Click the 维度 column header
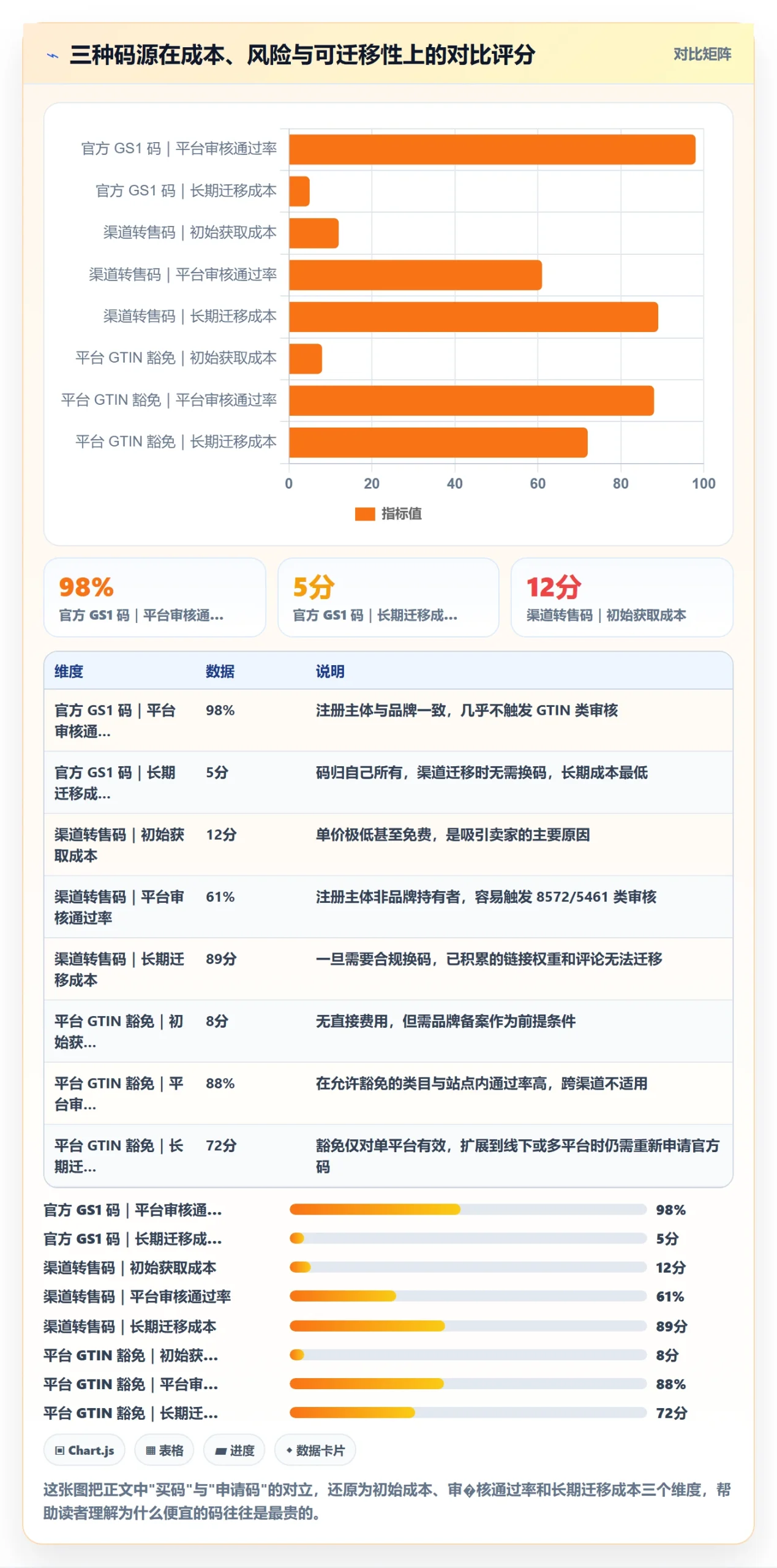777x1568 pixels. [x=69, y=671]
